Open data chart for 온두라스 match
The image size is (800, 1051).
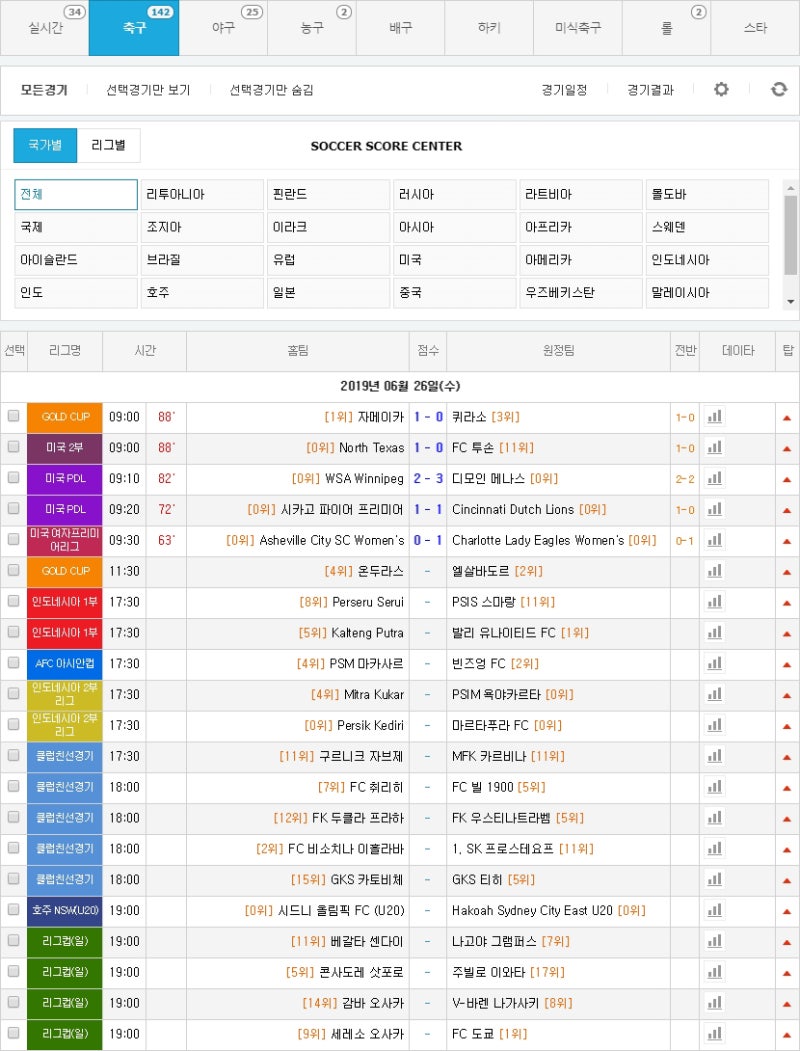coord(714,571)
